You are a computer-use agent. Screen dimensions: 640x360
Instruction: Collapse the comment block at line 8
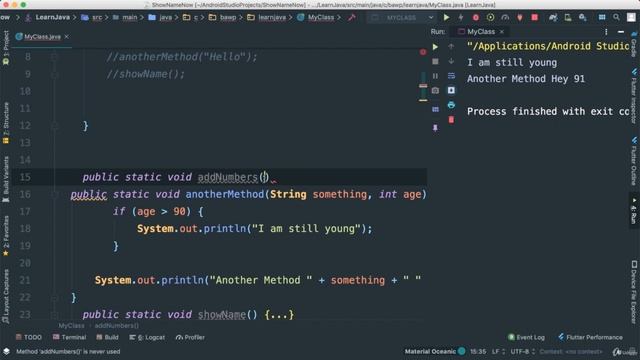54,57
